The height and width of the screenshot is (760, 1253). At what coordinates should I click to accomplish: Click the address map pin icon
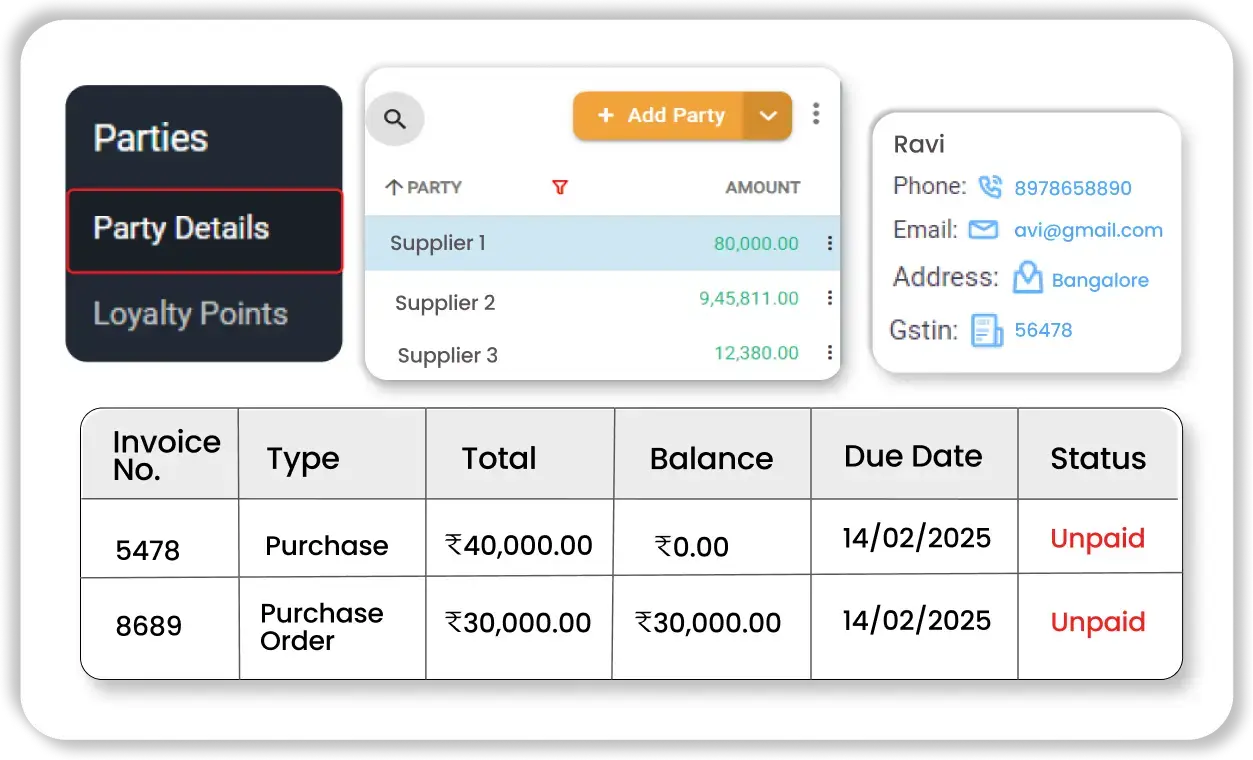(x=1027, y=278)
